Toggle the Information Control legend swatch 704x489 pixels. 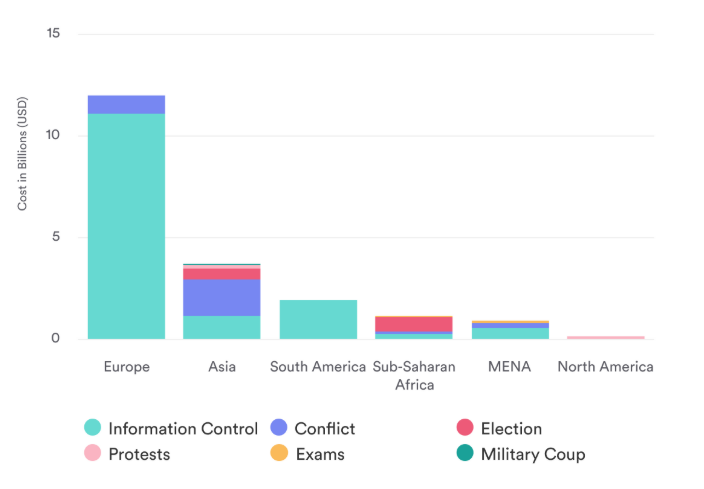[93, 429]
